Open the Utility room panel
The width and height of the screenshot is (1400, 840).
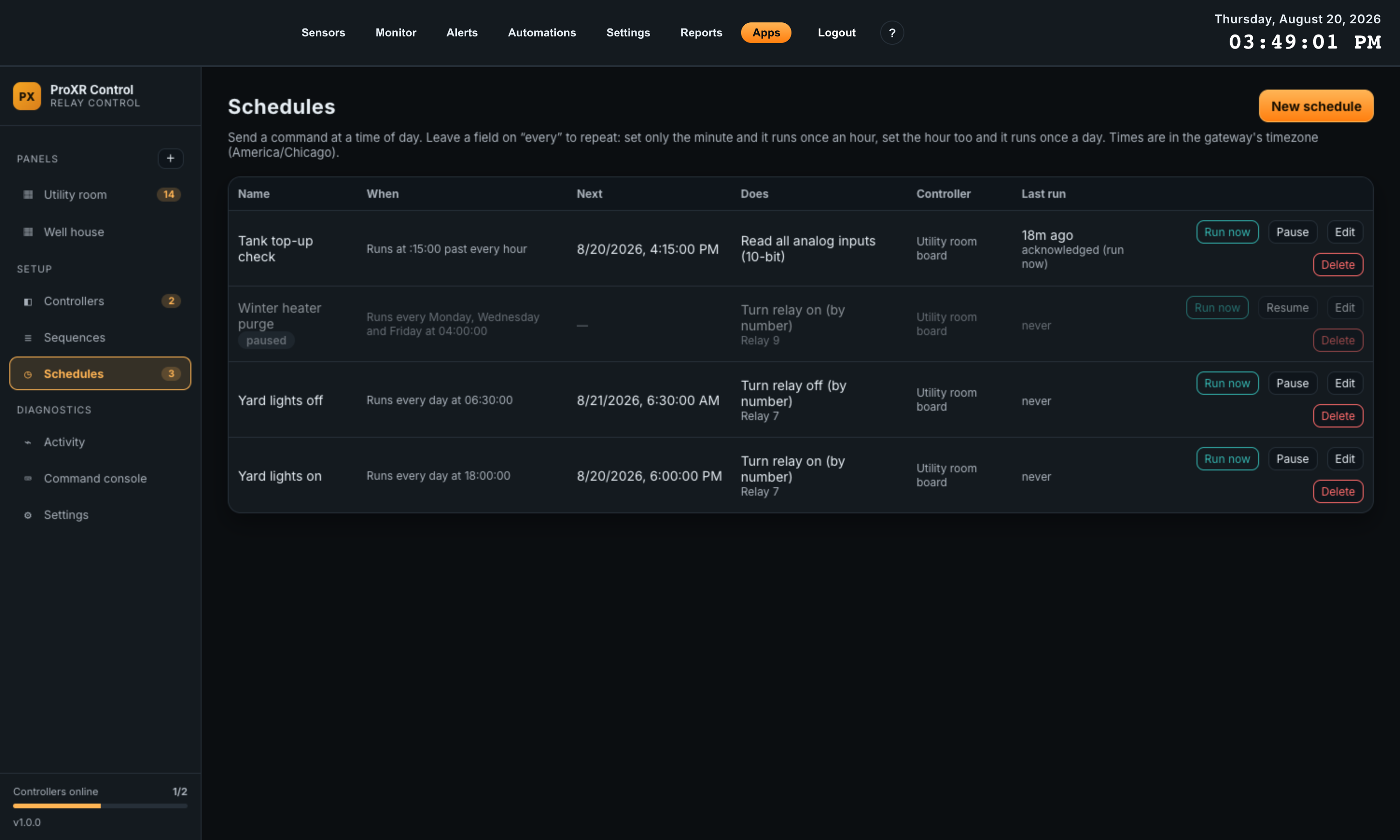[100, 195]
